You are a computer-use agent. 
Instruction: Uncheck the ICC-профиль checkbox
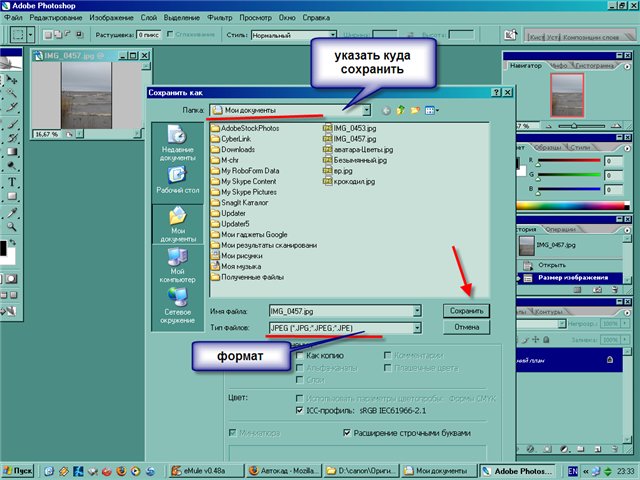[300, 410]
